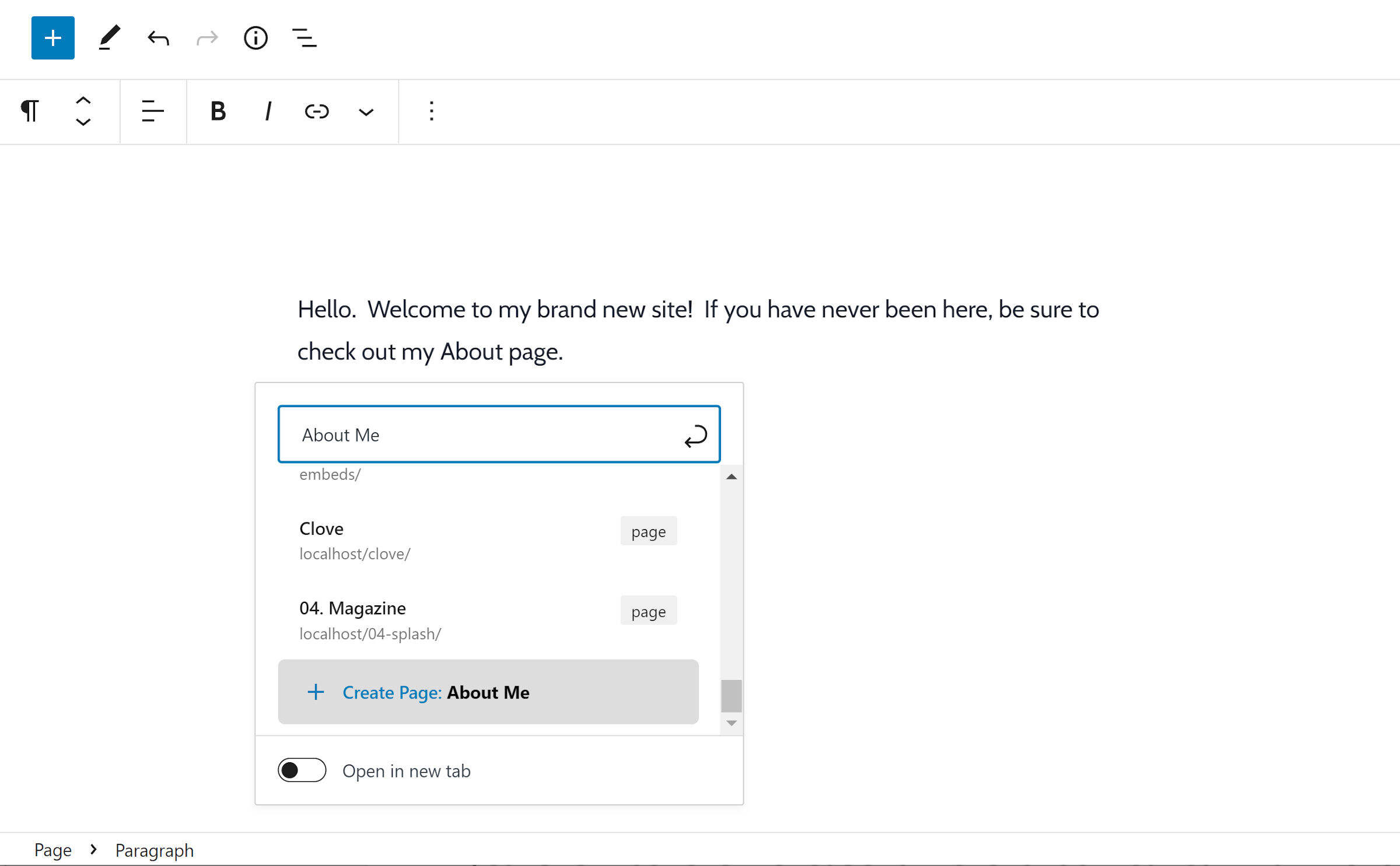Click the Link chain icon
This screenshot has width=1400, height=866.
pos(317,111)
